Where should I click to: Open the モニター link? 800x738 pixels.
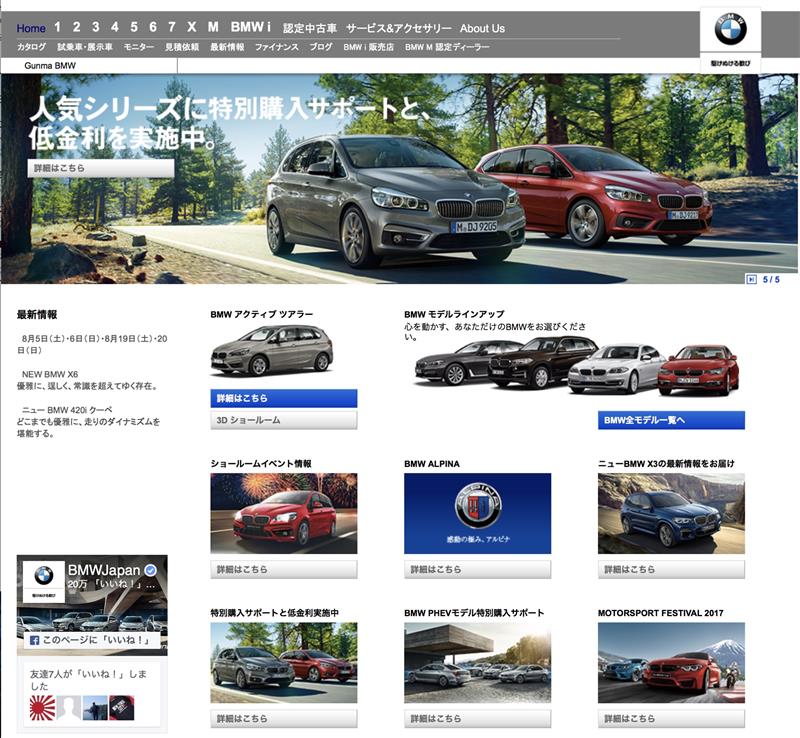[x=138, y=47]
